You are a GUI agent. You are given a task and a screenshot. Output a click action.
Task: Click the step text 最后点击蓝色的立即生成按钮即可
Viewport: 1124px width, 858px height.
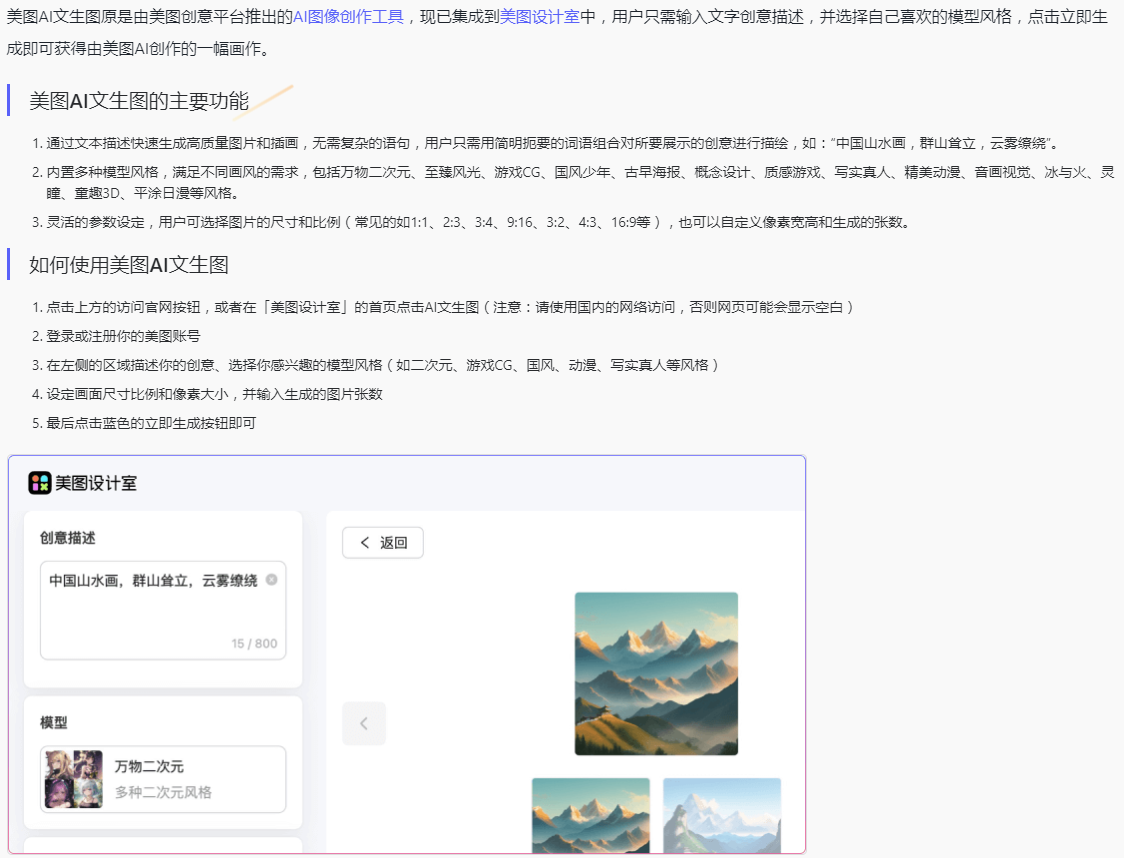click(151, 423)
